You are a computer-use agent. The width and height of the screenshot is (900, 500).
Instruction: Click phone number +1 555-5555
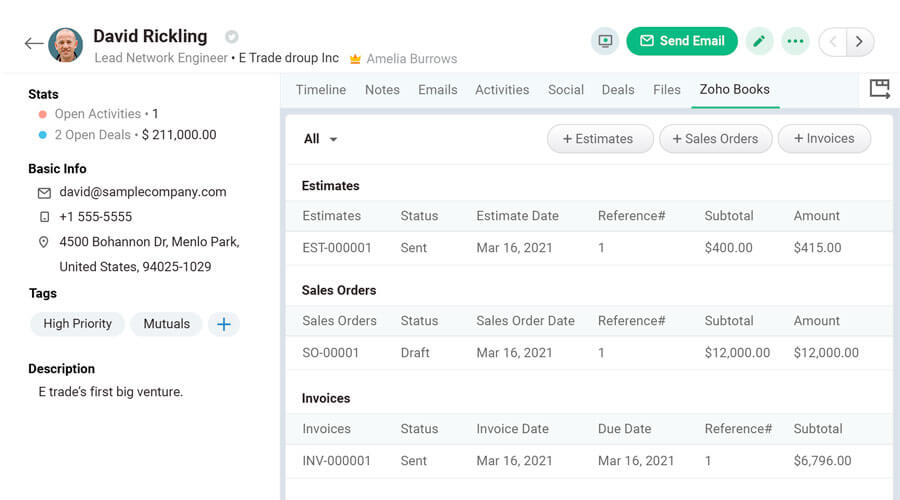(96, 216)
